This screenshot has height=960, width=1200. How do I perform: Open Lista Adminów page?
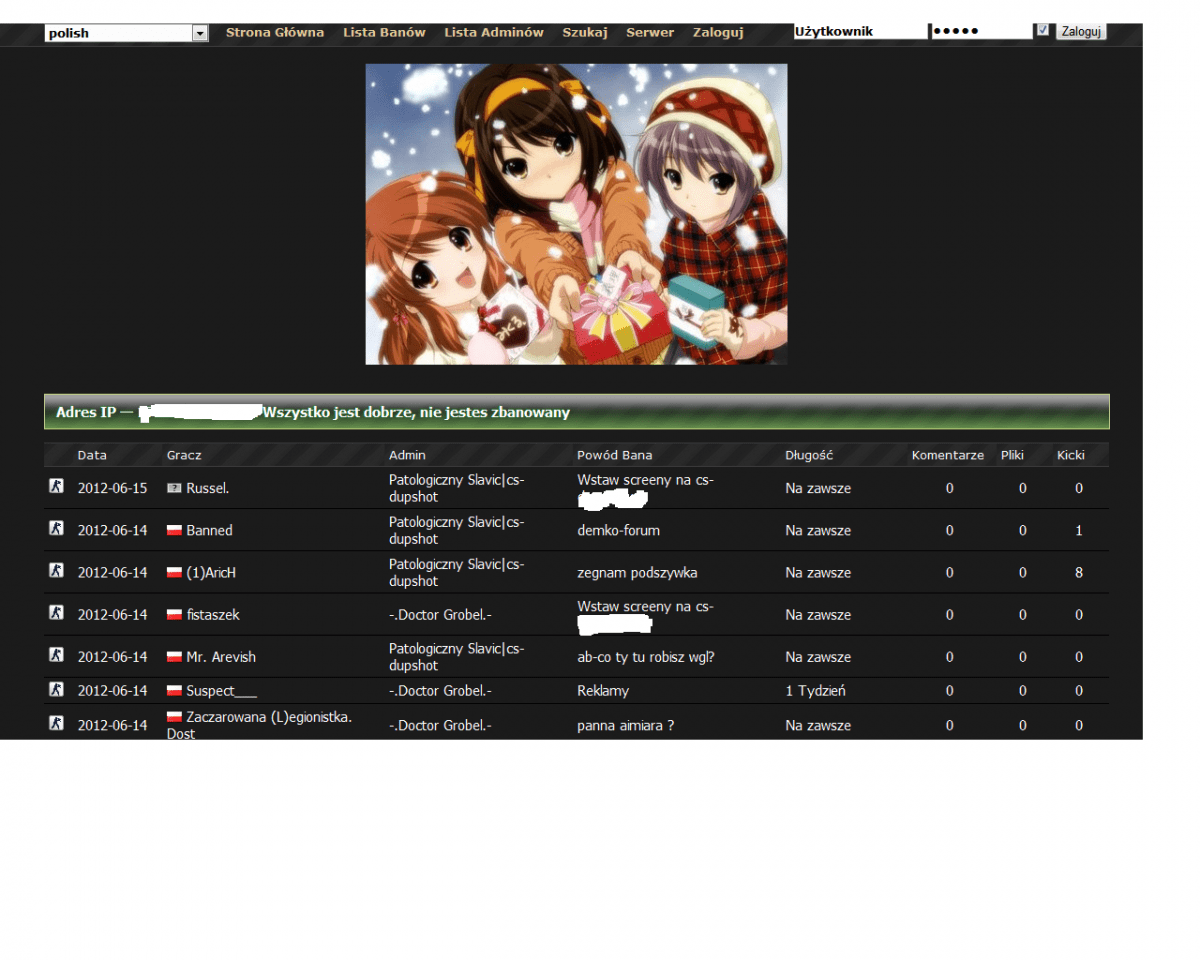tap(494, 32)
